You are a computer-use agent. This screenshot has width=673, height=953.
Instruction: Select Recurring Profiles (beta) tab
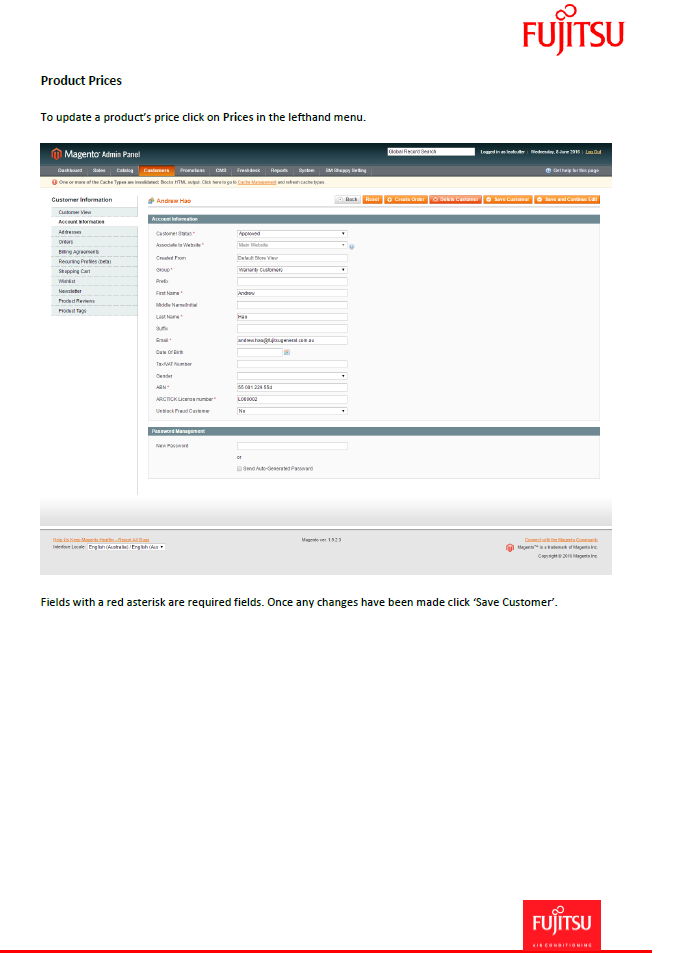point(95,261)
